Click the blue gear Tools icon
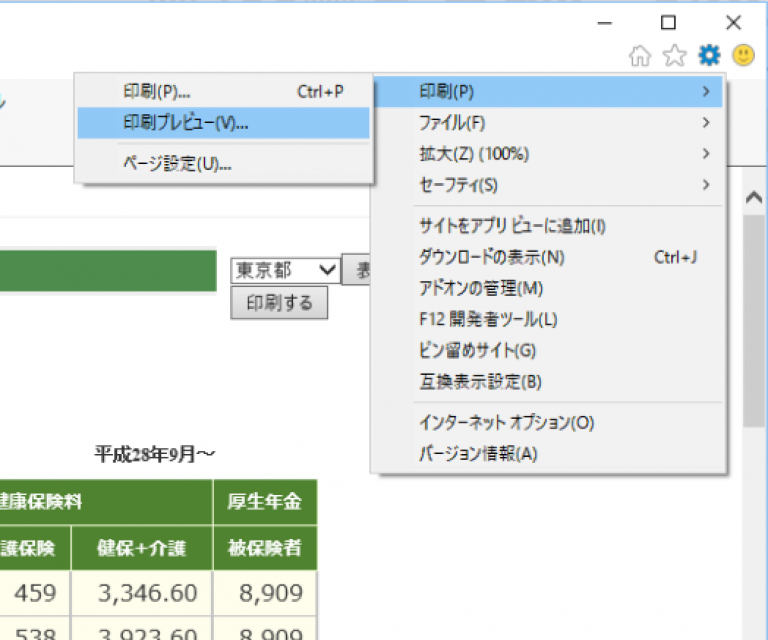 [x=709, y=55]
